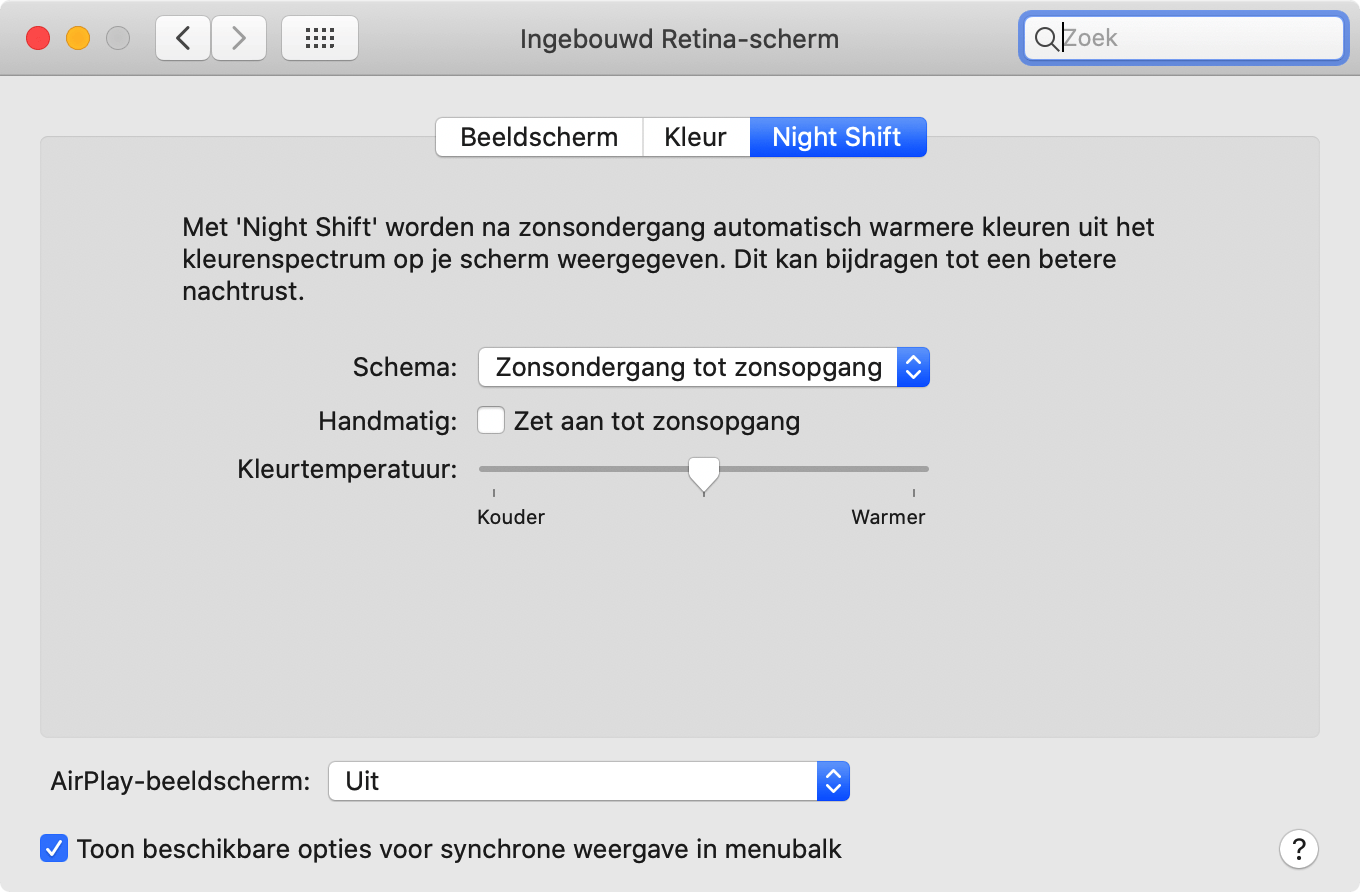Expand the AirPlay-beeldscherm dropdown
Image resolution: width=1360 pixels, height=892 pixels.
click(588, 781)
